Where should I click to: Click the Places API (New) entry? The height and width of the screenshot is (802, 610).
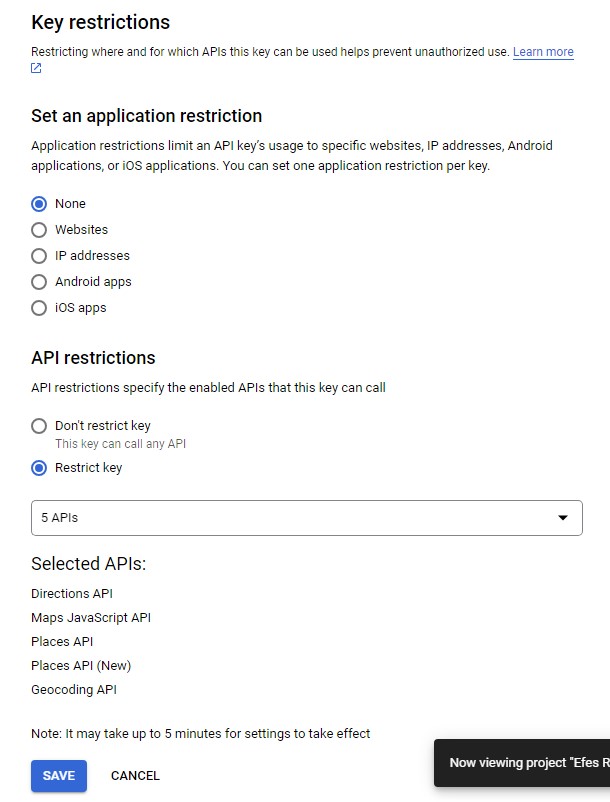(81, 666)
